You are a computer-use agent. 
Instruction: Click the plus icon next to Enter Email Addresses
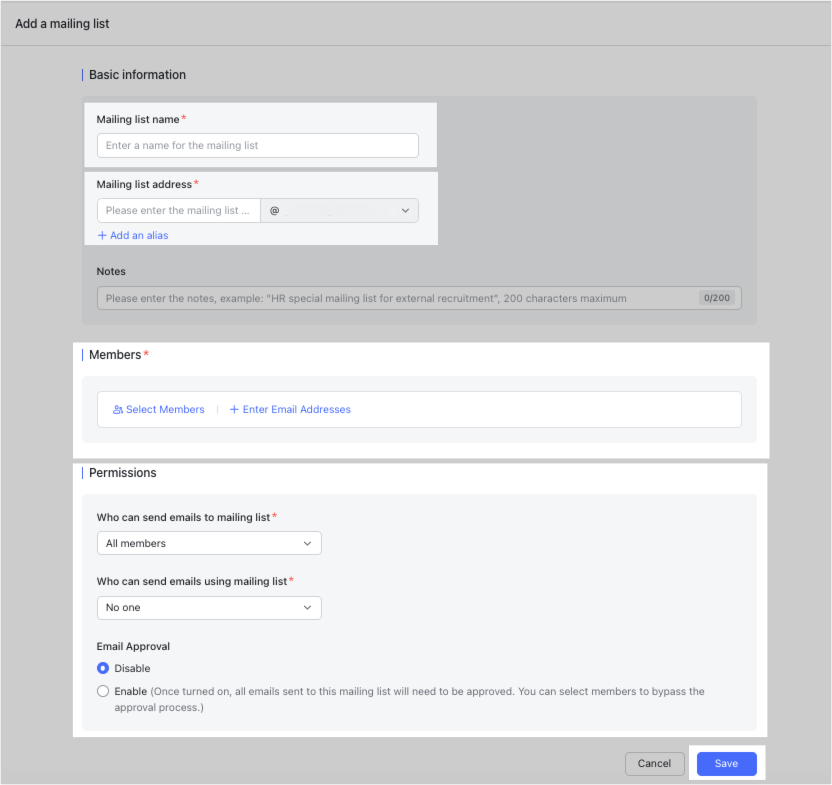(233, 409)
